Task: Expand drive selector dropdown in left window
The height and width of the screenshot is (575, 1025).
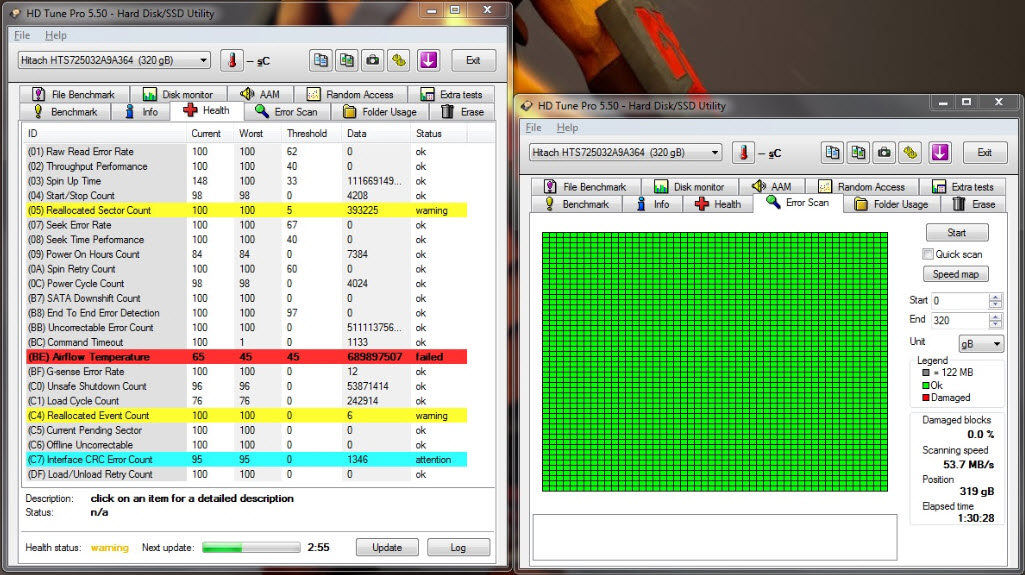Action: pos(203,60)
